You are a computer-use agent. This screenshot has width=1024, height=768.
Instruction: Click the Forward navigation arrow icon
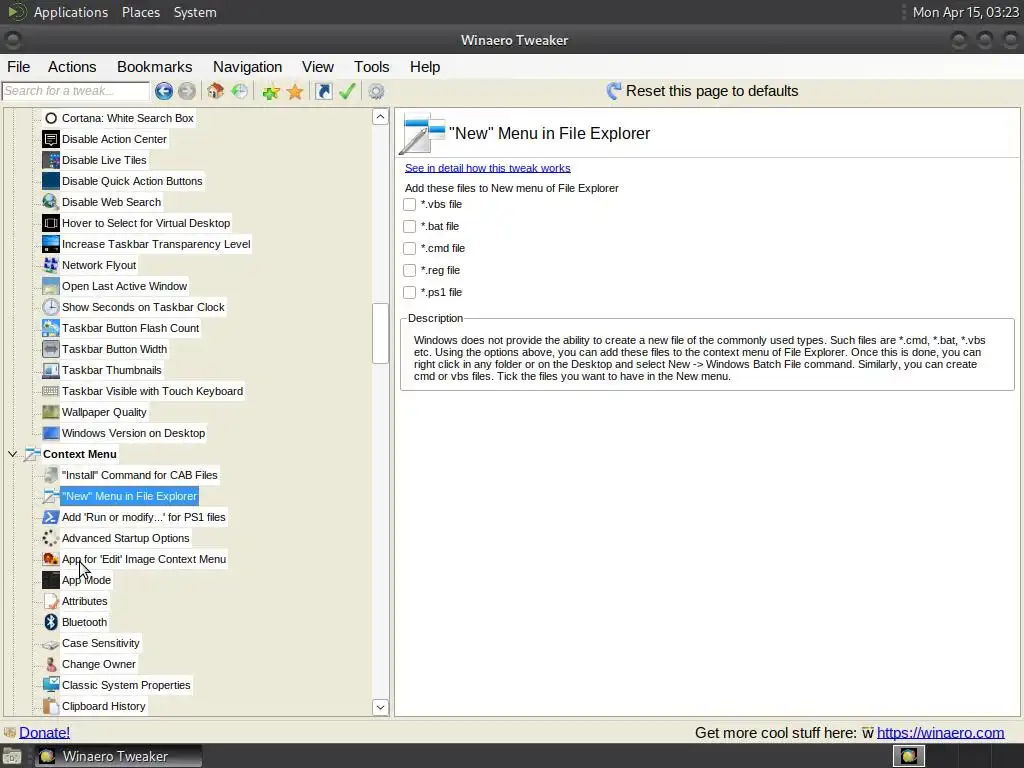pos(187,91)
